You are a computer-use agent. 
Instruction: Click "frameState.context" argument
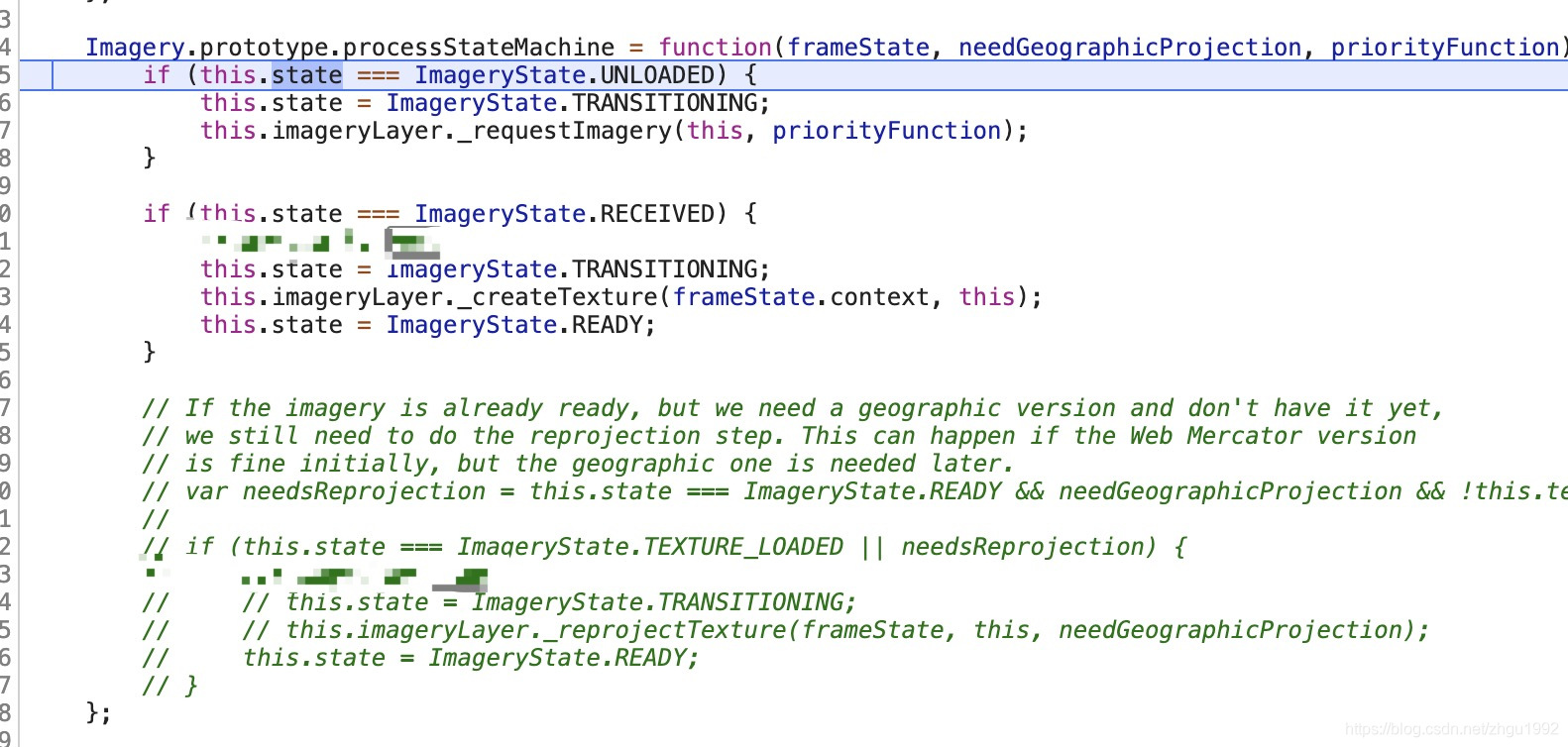[801, 297]
